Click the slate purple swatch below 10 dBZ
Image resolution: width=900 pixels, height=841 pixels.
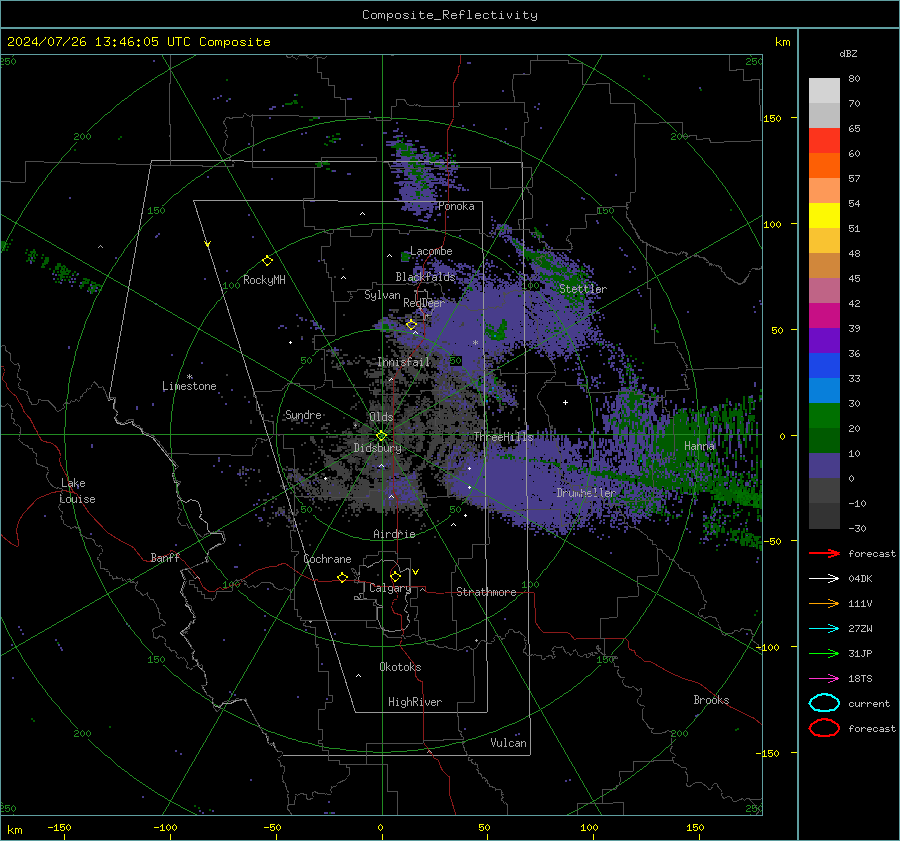824,465
